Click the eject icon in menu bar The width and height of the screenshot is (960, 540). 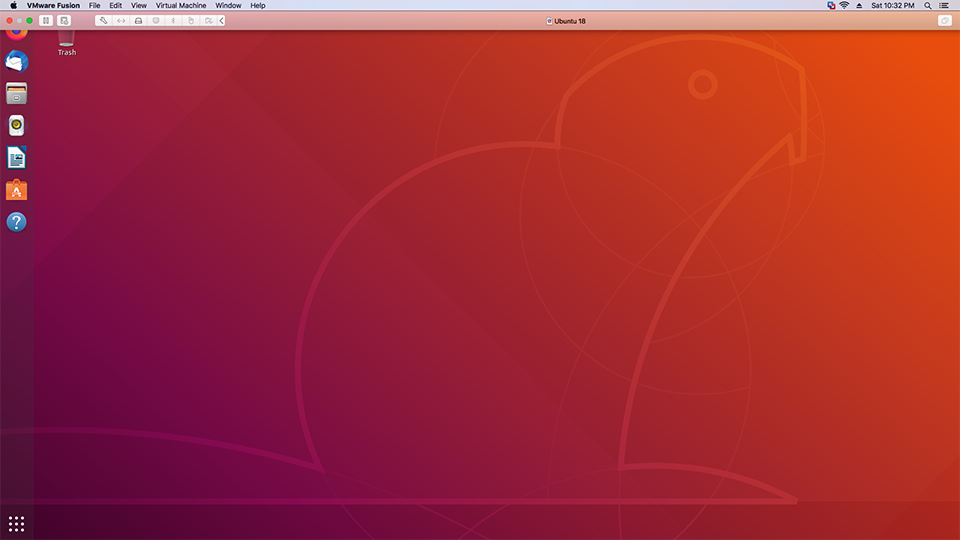(859, 6)
